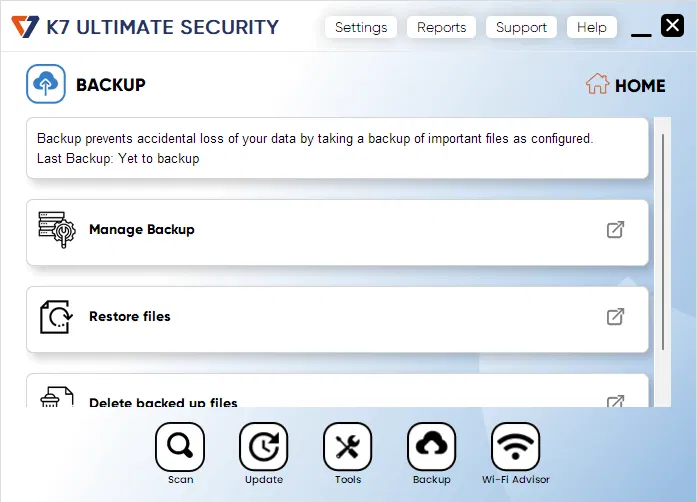
Task: Click the backup description text
Action: pyautogui.click(x=315, y=139)
